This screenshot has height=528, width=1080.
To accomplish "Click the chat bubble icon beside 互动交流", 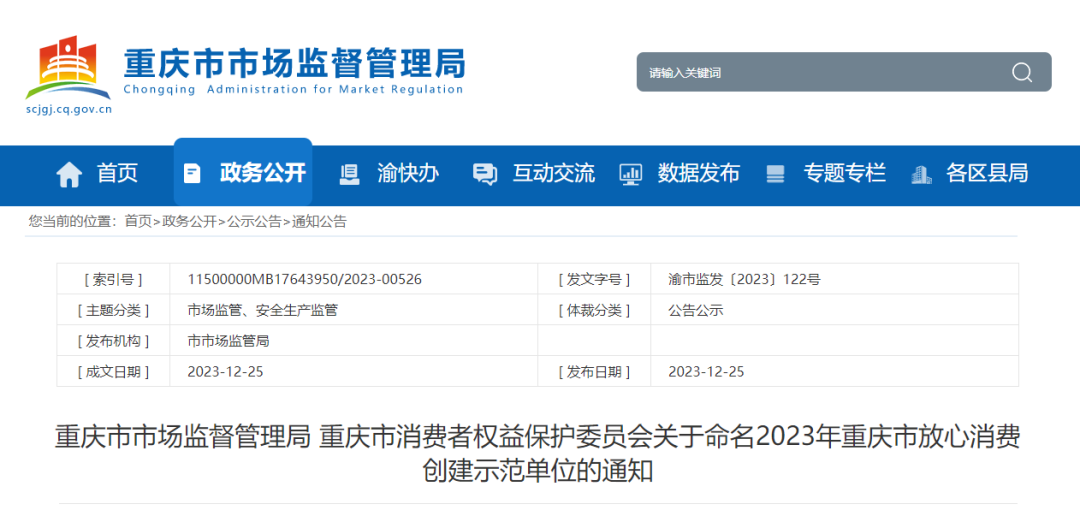I will [x=485, y=174].
